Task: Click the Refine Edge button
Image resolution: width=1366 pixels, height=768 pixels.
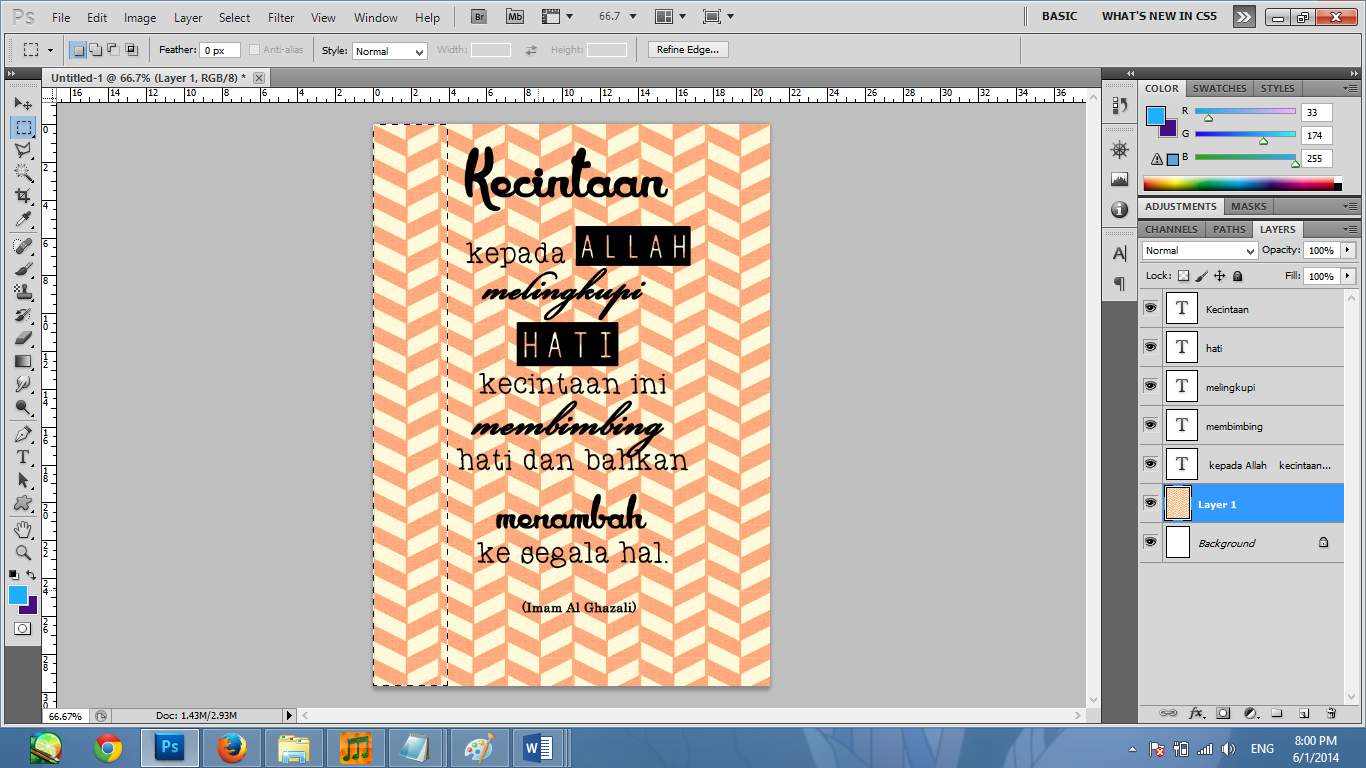Action: coord(688,50)
